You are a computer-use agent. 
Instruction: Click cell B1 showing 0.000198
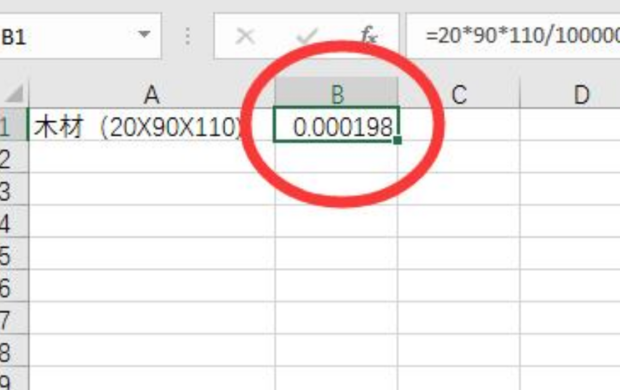point(336,124)
